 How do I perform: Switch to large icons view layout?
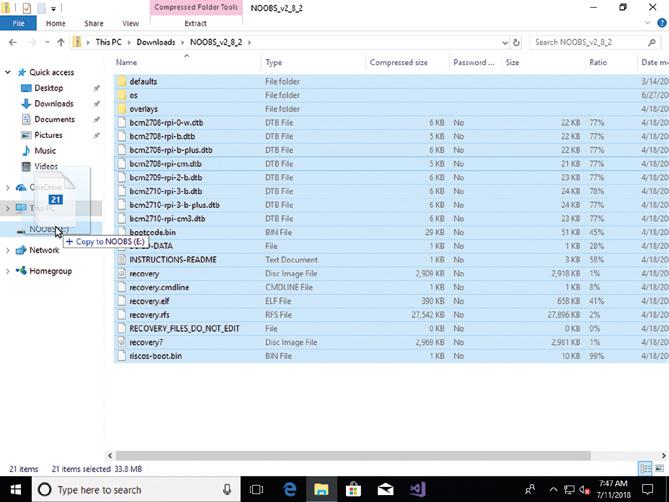pos(660,469)
